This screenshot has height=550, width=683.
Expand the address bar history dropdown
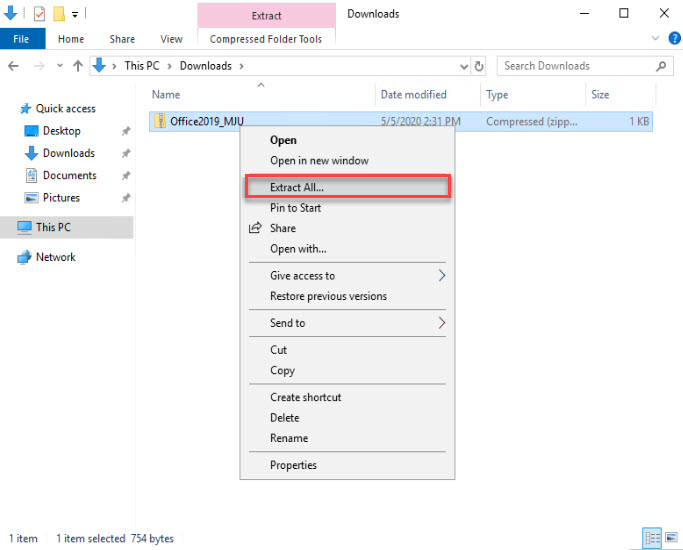[463, 66]
